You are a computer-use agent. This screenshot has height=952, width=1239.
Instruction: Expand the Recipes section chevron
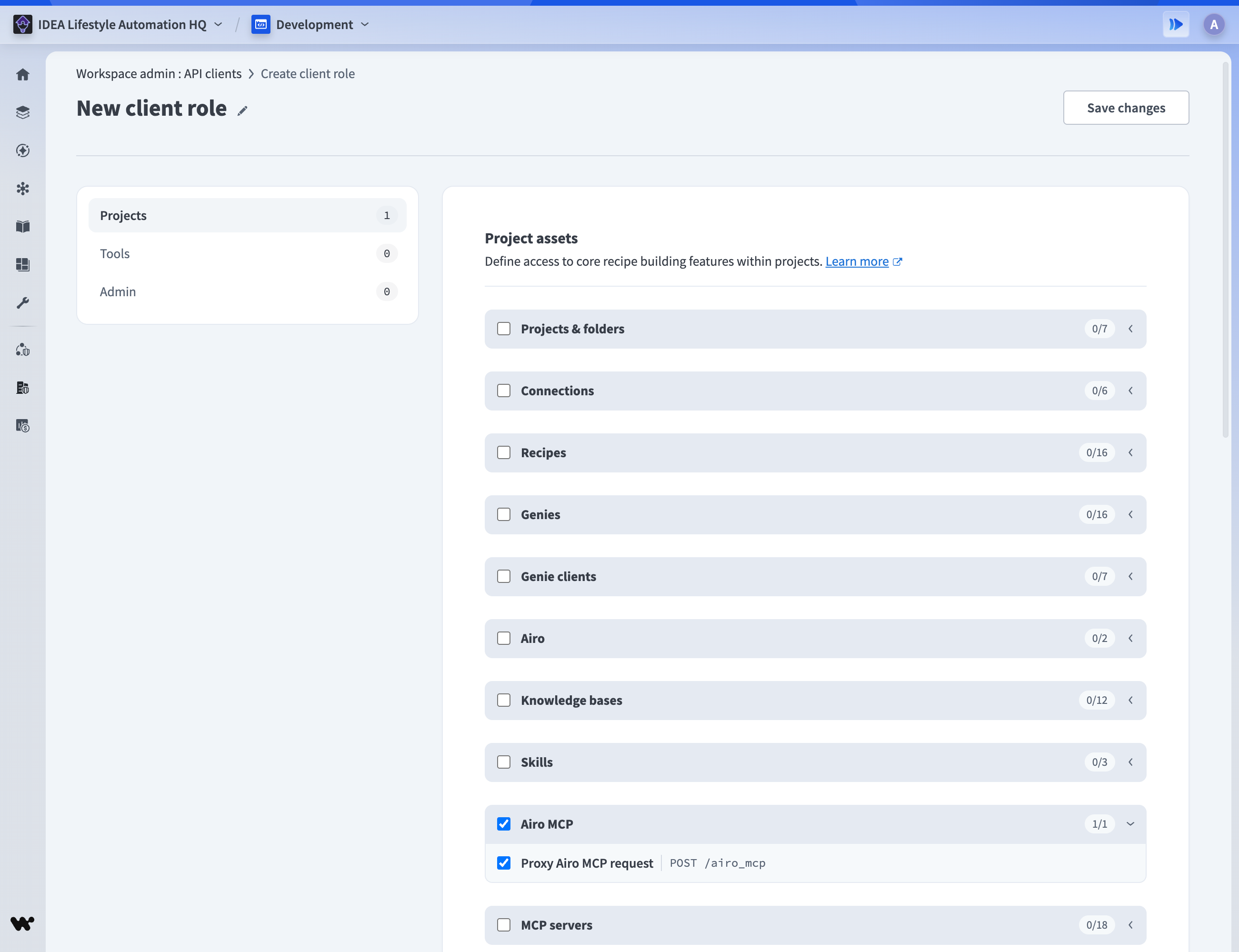tap(1131, 452)
